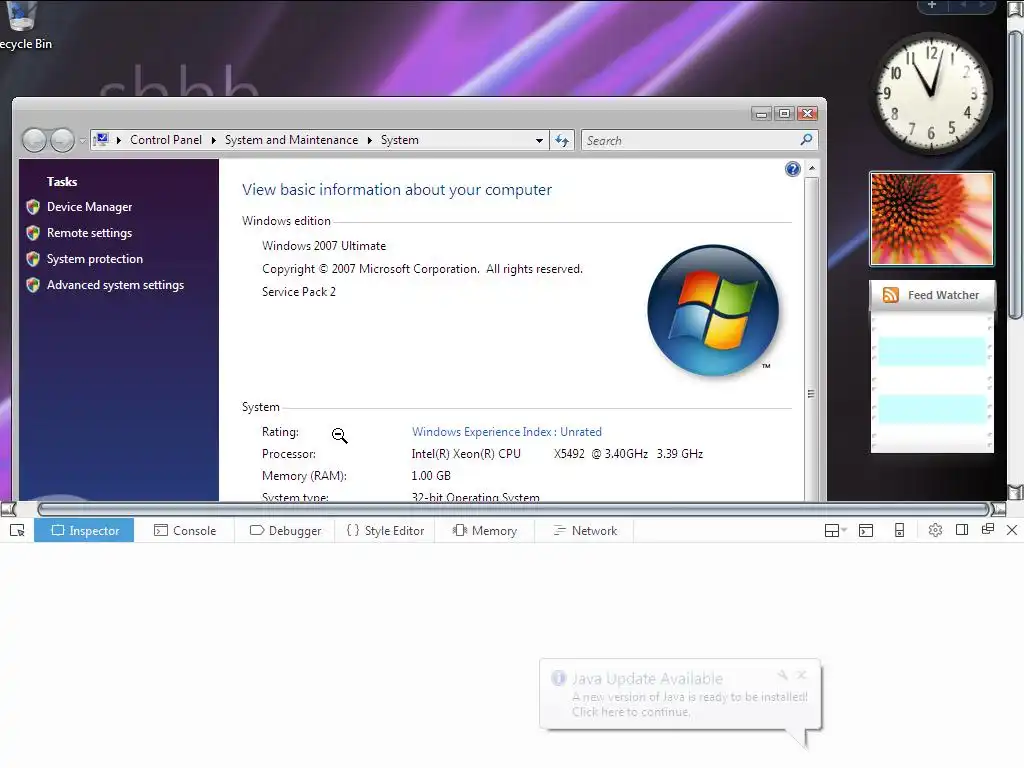Click the Feed Watcher gadget title
Viewport: 1024px width, 768px height.
(x=943, y=295)
